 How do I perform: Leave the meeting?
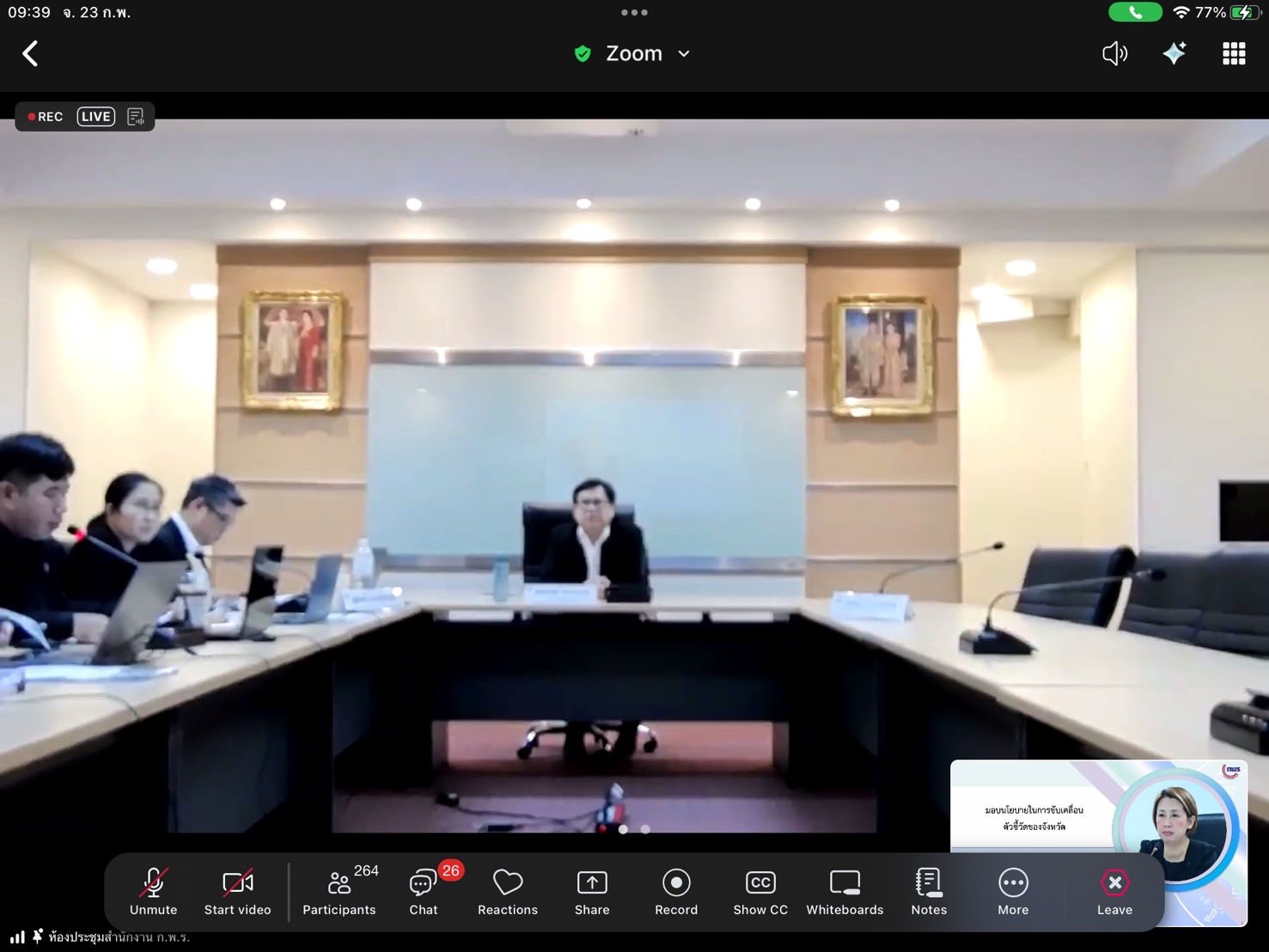pyautogui.click(x=1114, y=891)
